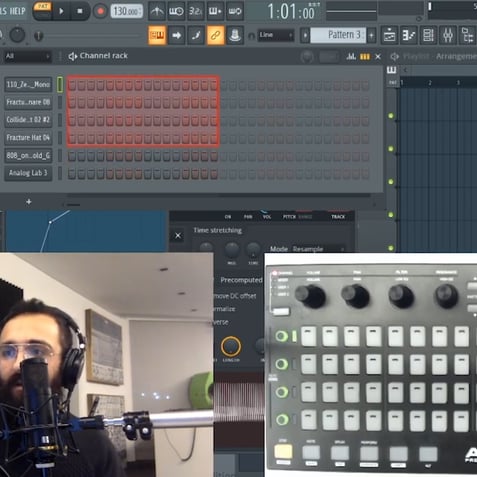
Task: Mute second playlist track green LED
Action: tap(391, 149)
